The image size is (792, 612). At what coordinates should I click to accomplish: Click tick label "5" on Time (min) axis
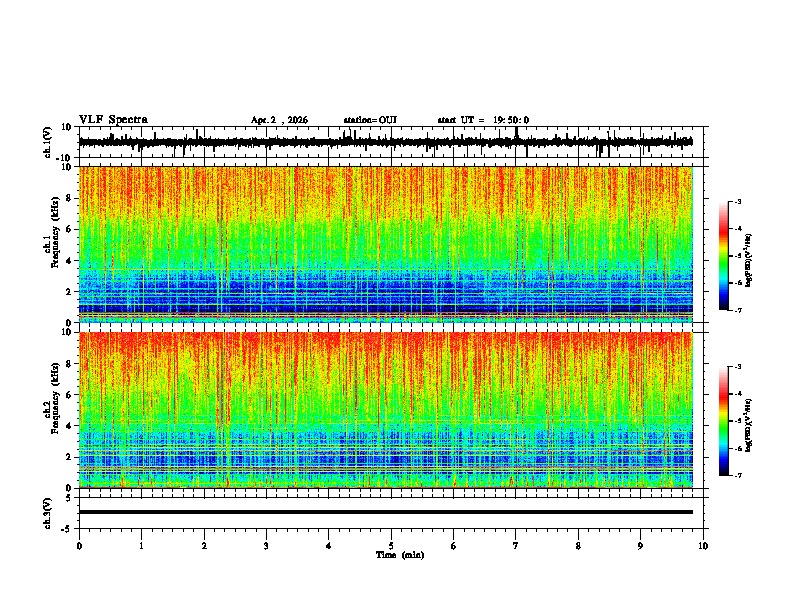[x=391, y=546]
